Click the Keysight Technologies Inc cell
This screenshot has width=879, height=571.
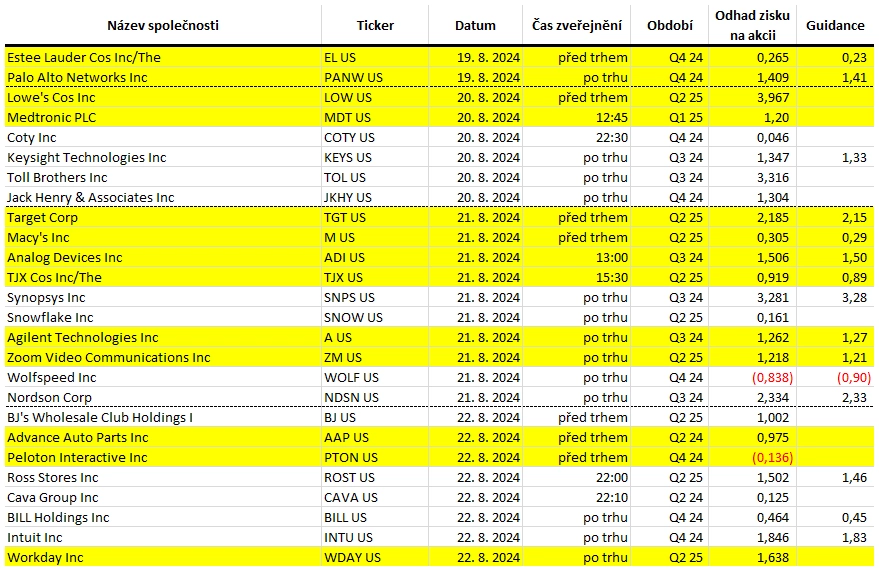pos(163,157)
